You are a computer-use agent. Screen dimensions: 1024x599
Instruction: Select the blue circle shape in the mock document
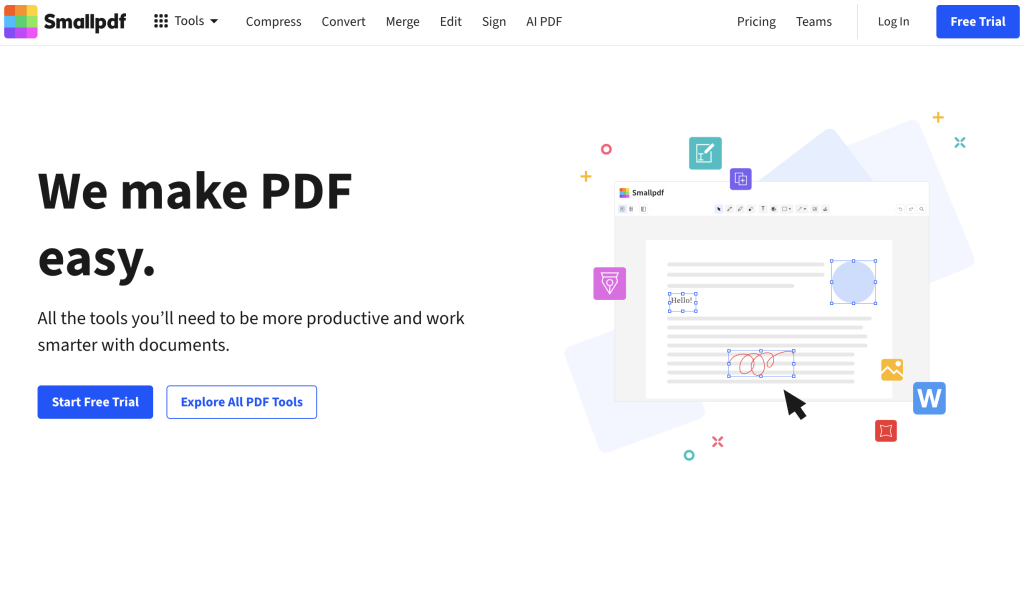[853, 281]
